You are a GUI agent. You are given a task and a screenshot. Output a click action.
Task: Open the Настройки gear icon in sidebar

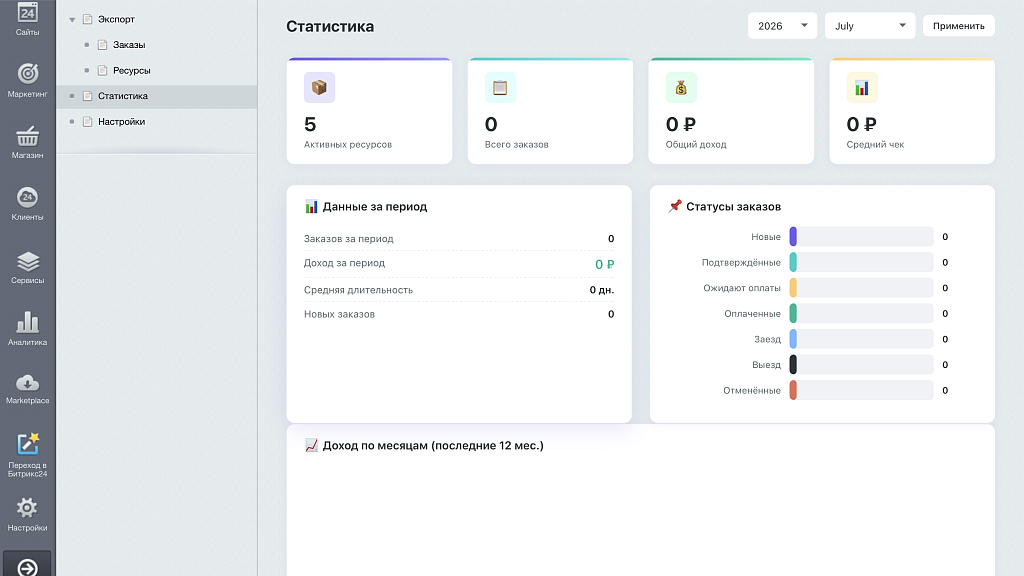click(x=27, y=507)
